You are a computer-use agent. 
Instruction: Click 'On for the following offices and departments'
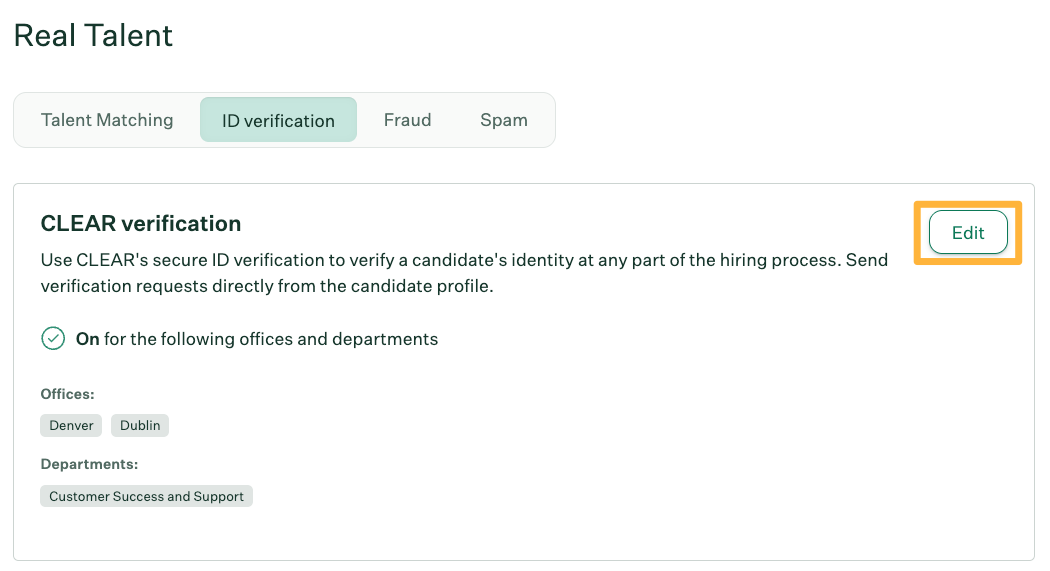256,339
